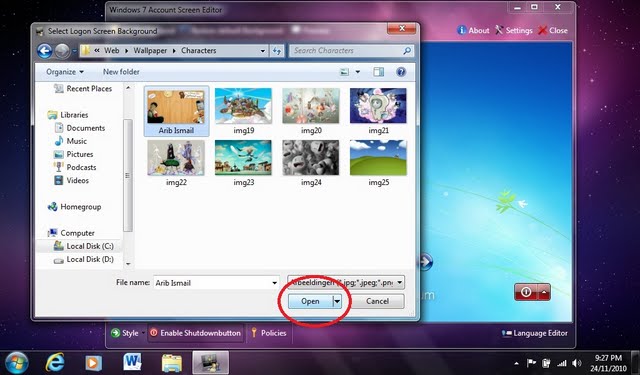Click the search magnifier icon
The width and height of the screenshot is (640, 375).
tap(407, 51)
